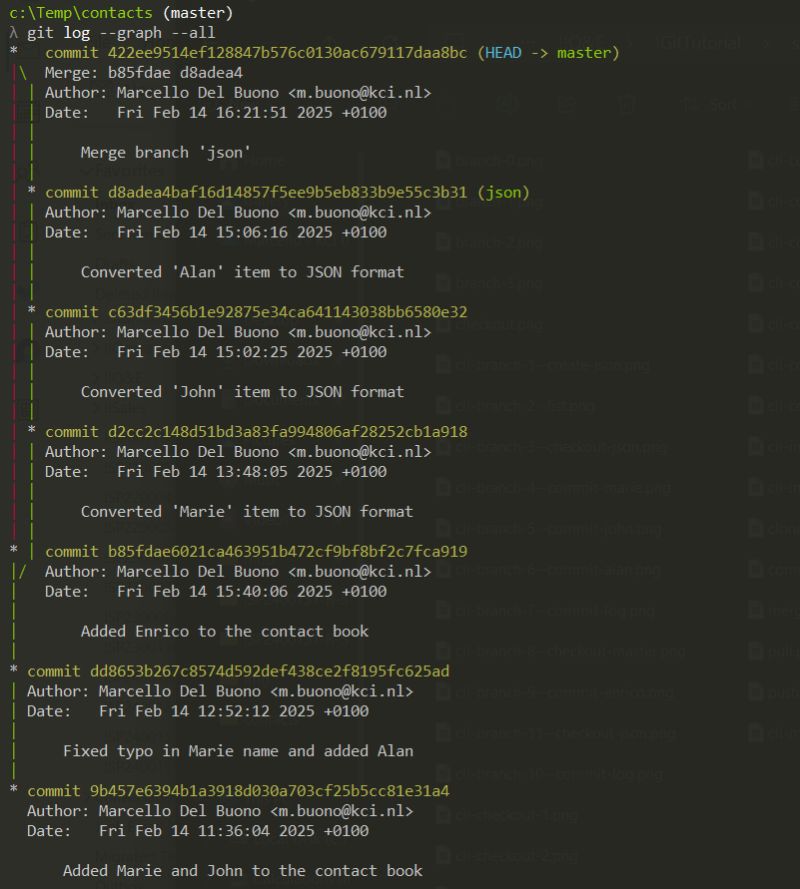Select commit hash 9b457e6394b1a3918d030a703cf25b5cc81e31a4
This screenshot has width=800, height=889.
click(x=269, y=791)
